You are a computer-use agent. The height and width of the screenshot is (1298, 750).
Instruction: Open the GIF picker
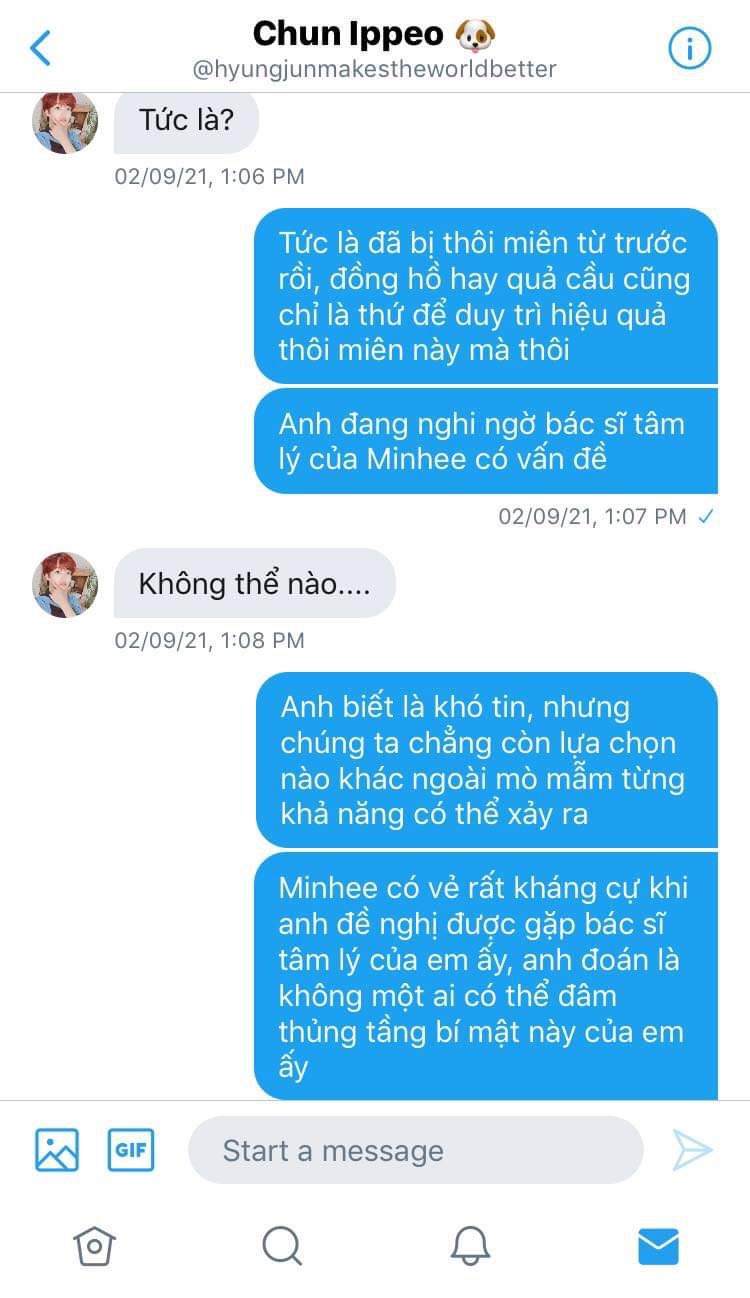(x=131, y=1150)
